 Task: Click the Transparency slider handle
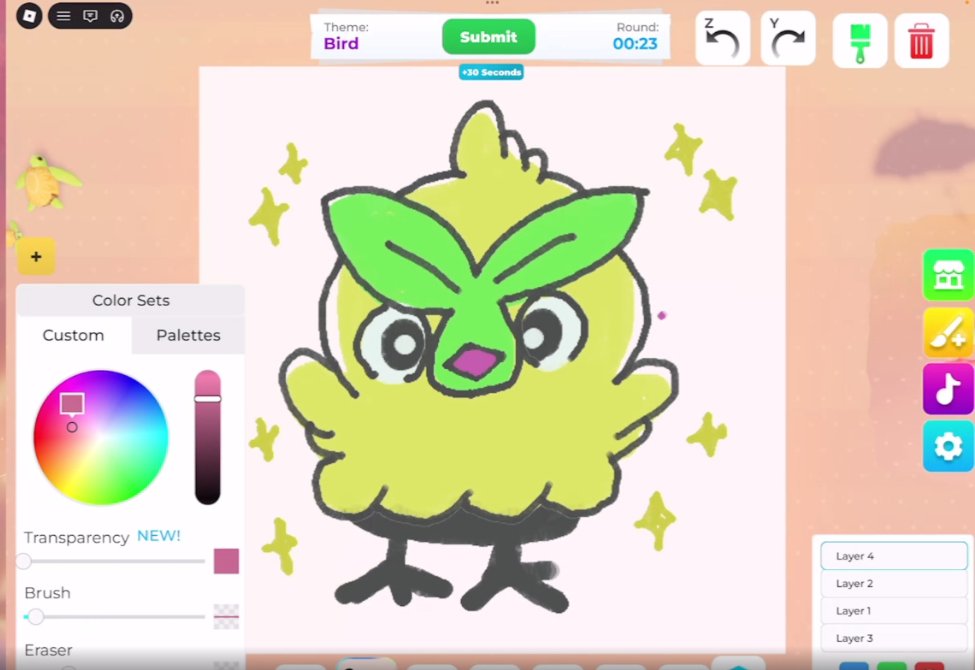coord(24,561)
